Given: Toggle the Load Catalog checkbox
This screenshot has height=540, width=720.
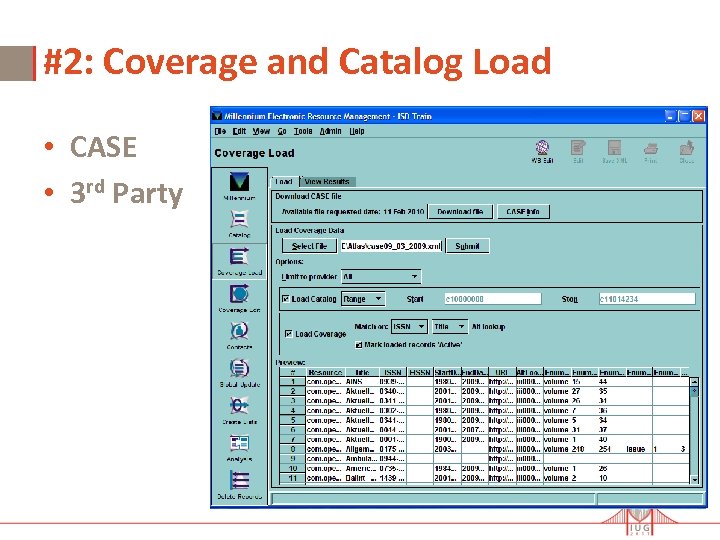Looking at the screenshot, I should click(x=286, y=299).
